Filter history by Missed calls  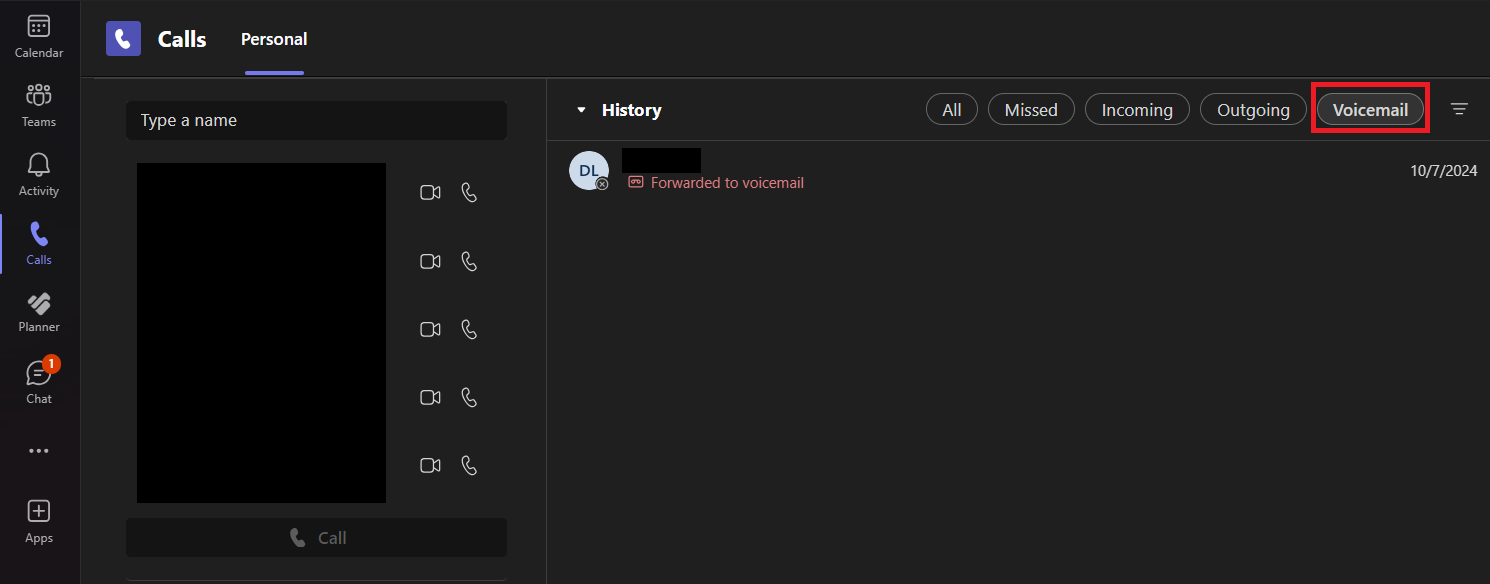[1031, 110]
